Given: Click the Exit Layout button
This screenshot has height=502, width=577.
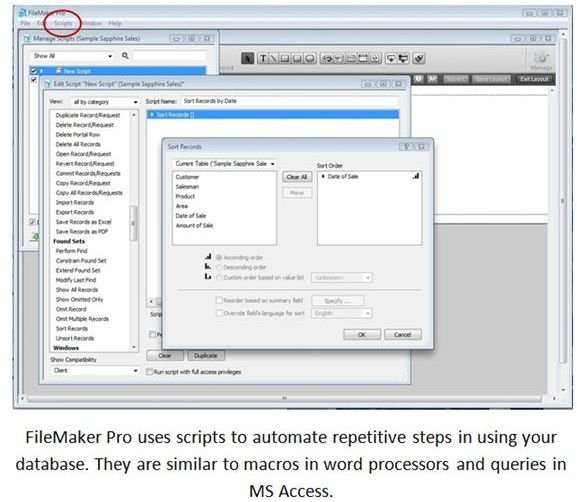Looking at the screenshot, I should (x=534, y=79).
